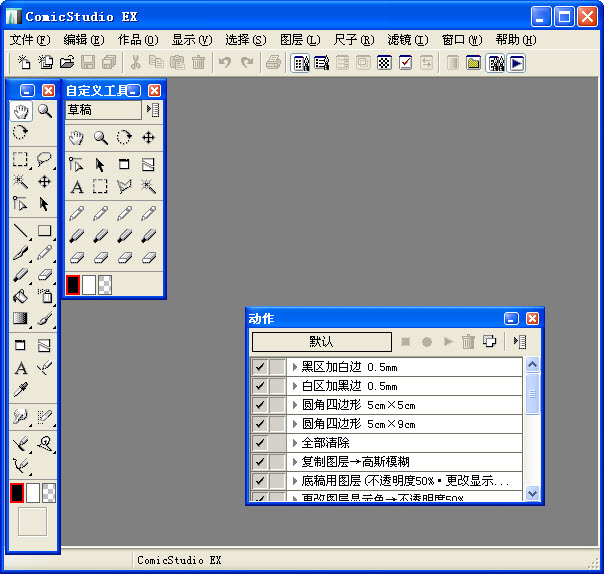
Task: Click the actions list scrollbar down arrow
Action: (x=532, y=493)
